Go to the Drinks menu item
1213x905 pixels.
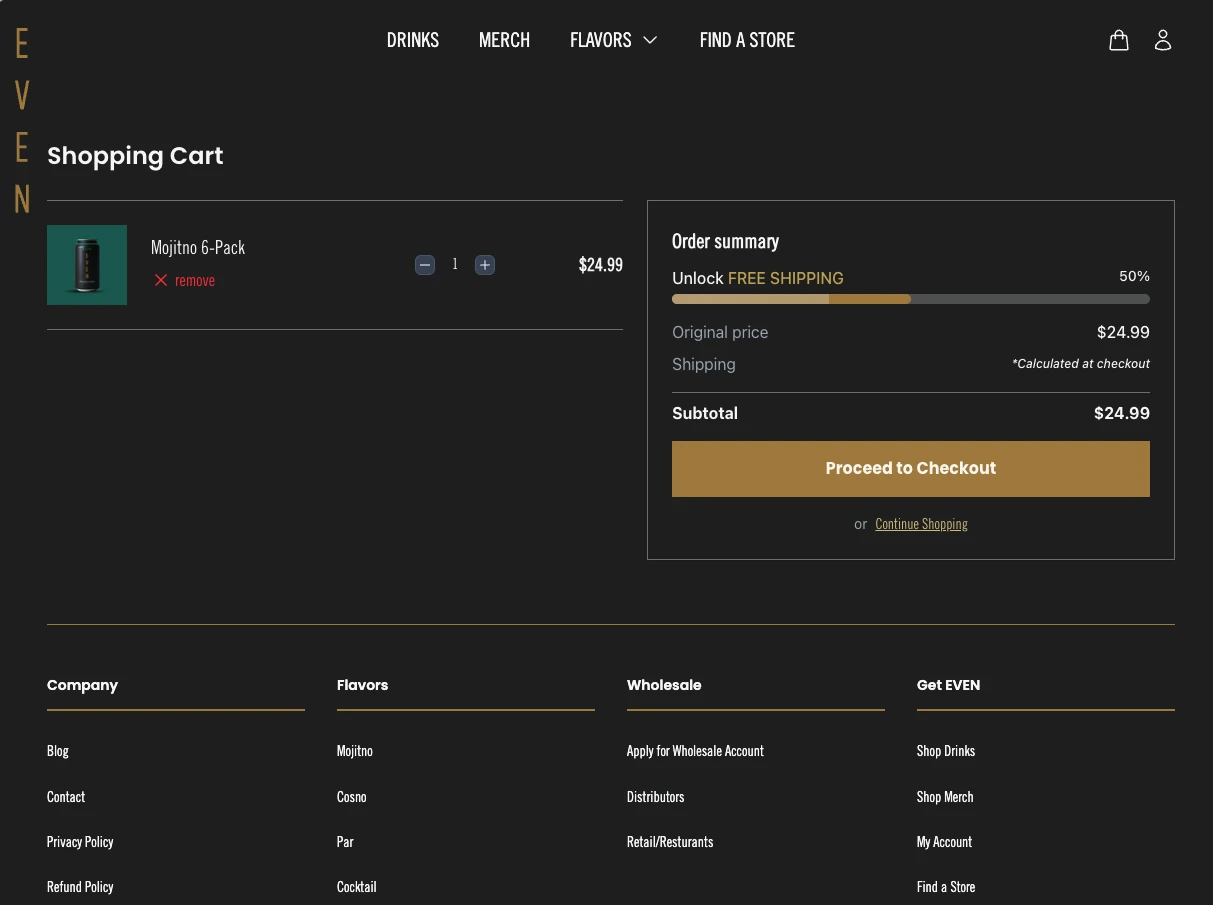413,40
